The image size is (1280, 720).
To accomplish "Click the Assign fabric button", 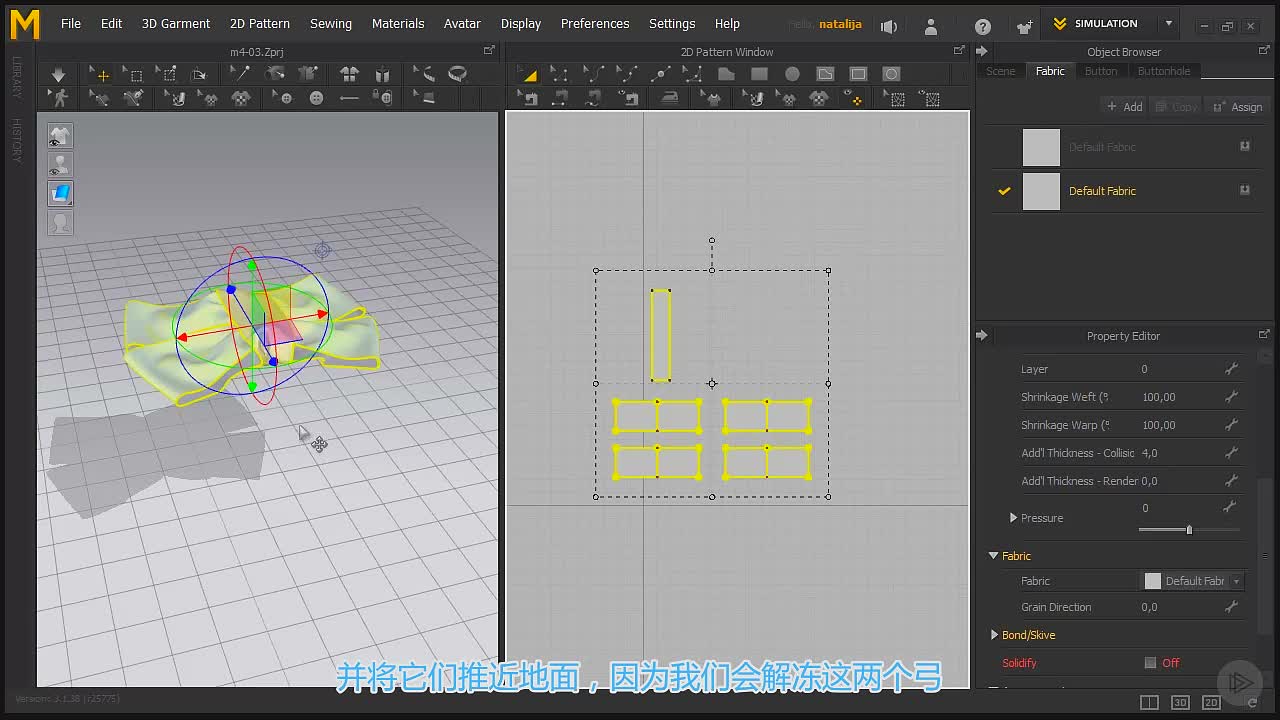I will pyautogui.click(x=1238, y=107).
